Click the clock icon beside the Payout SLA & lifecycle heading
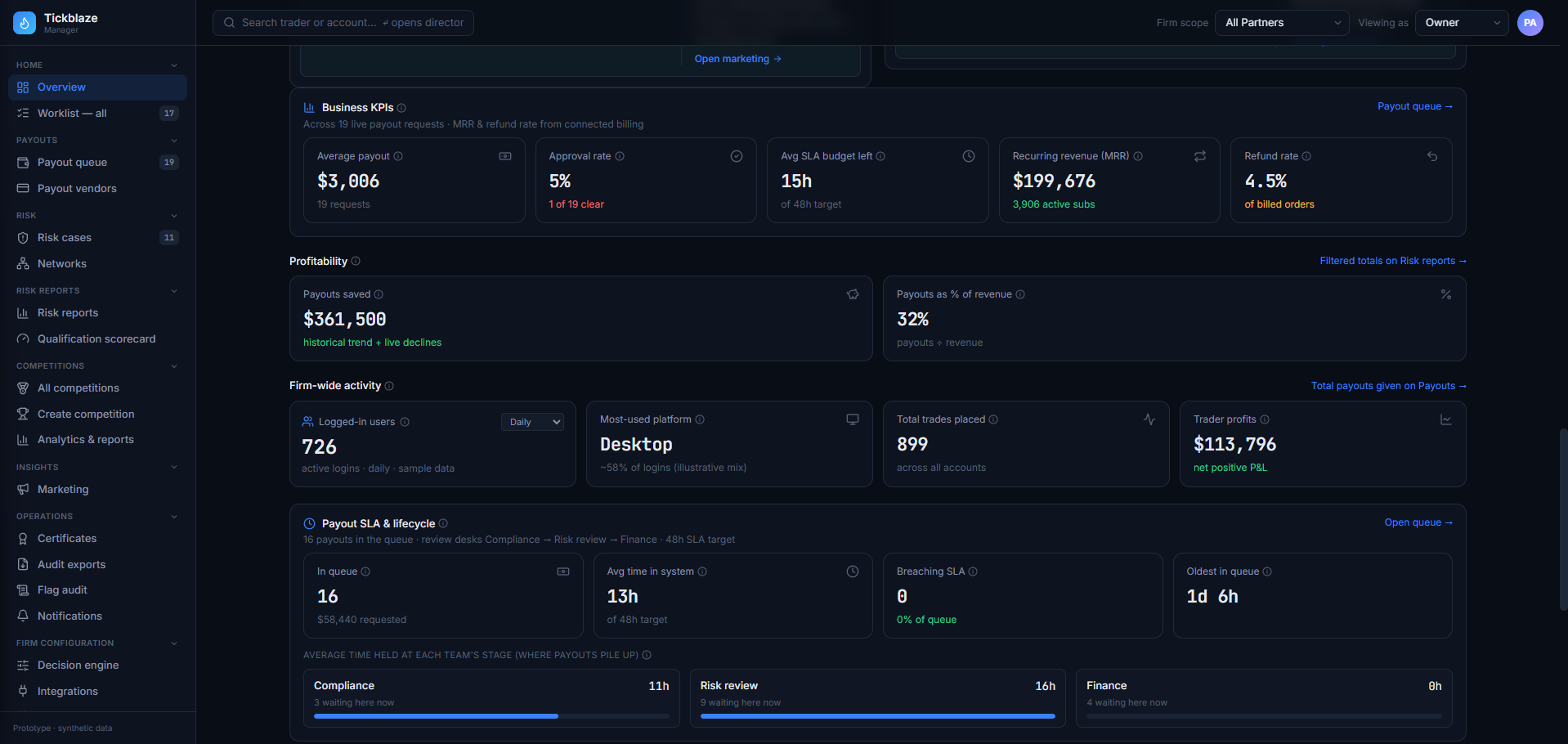The width and height of the screenshot is (1568, 744). 310,524
